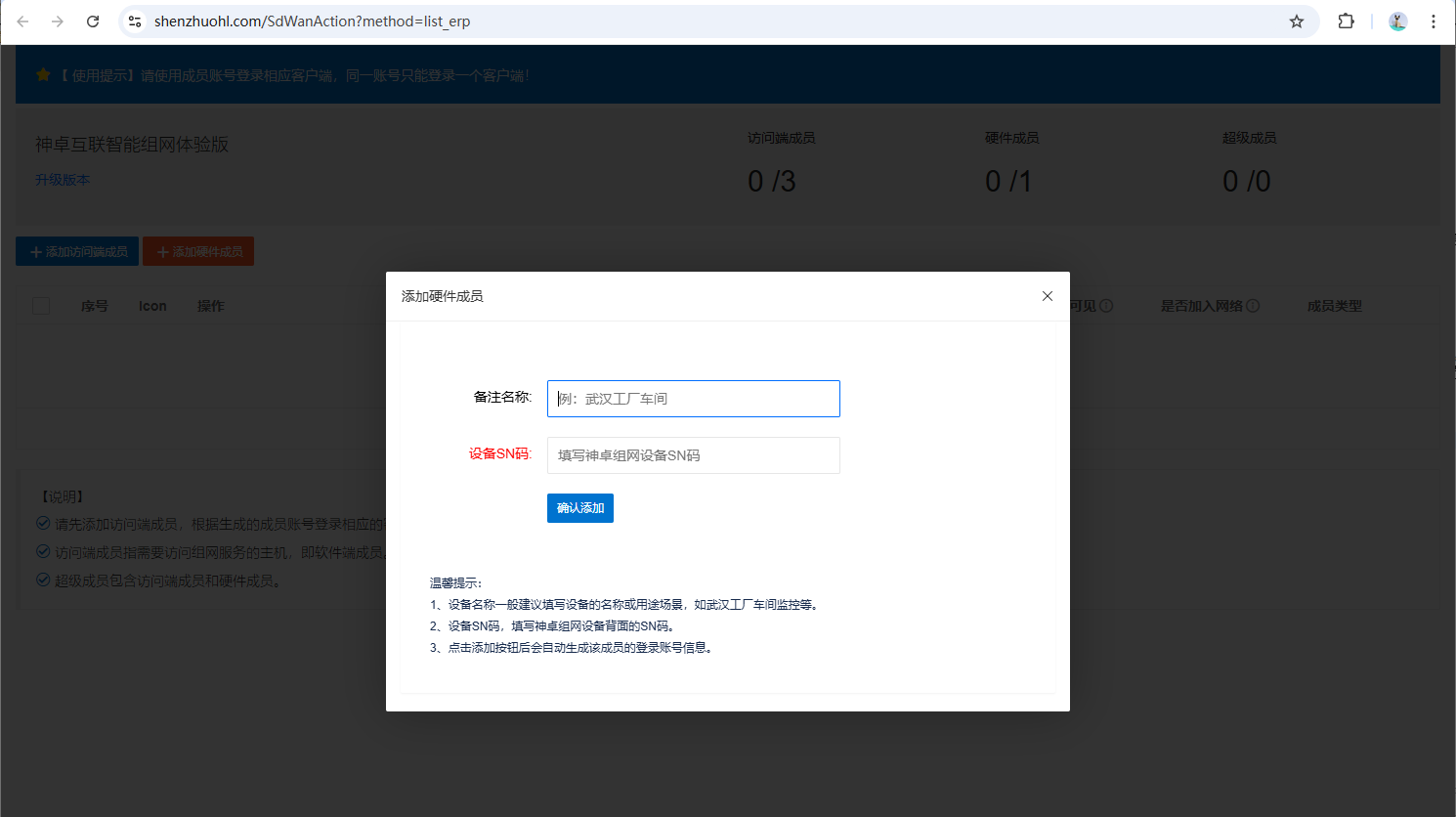The width and height of the screenshot is (1456, 817).
Task: Toggle the select-all checkbox in table header
Action: click(x=41, y=306)
